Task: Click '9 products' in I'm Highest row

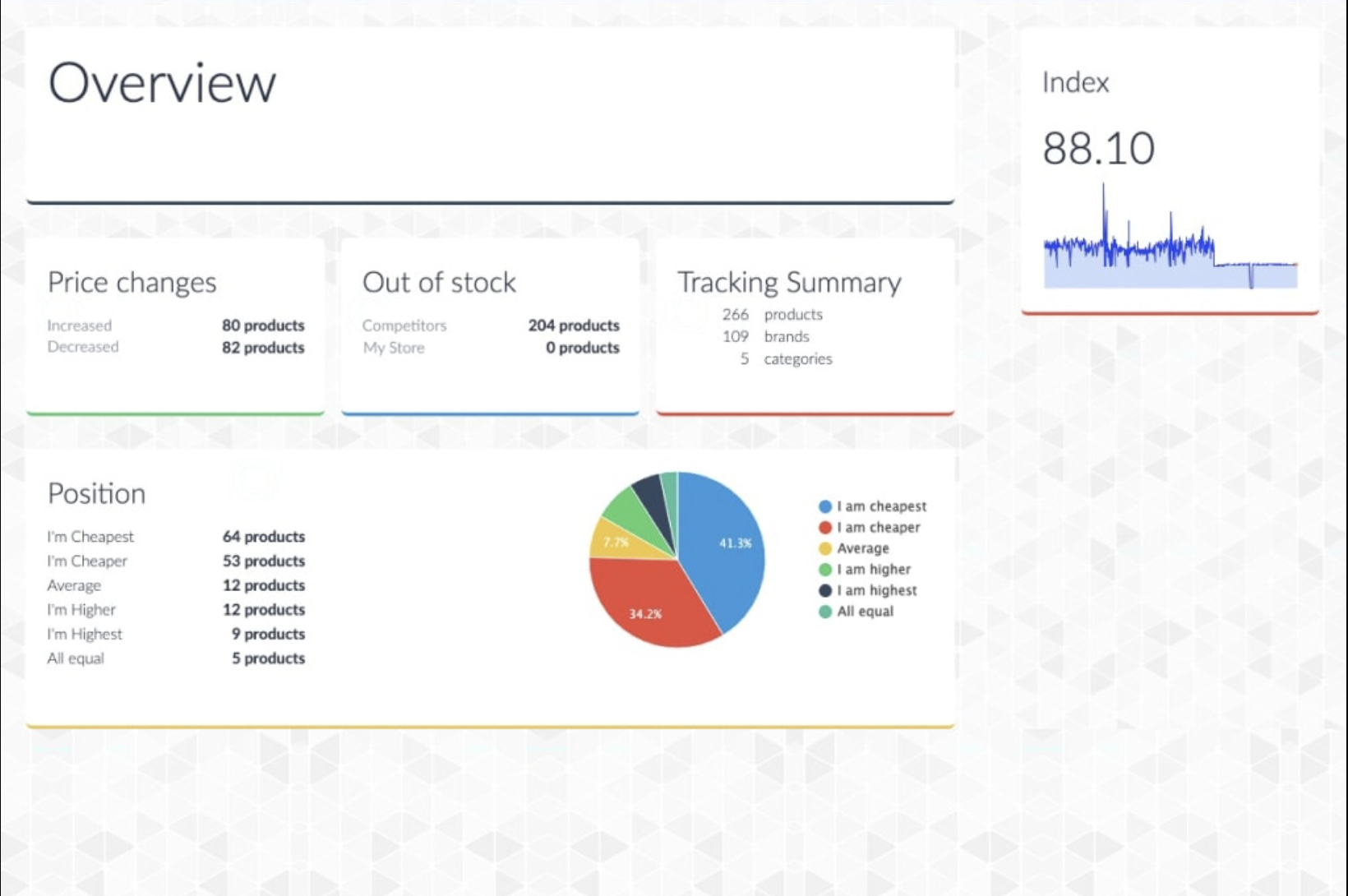Action: pos(268,635)
